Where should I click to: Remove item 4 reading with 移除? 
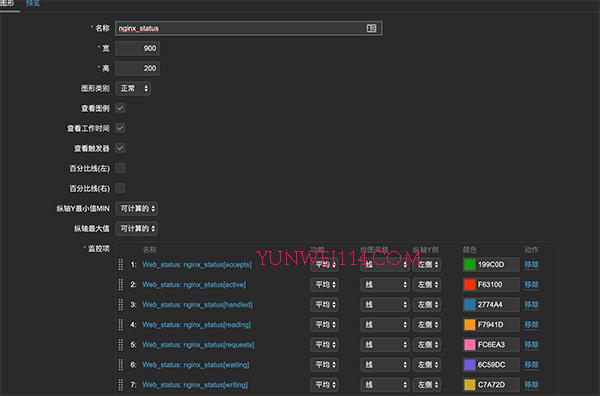coord(532,325)
